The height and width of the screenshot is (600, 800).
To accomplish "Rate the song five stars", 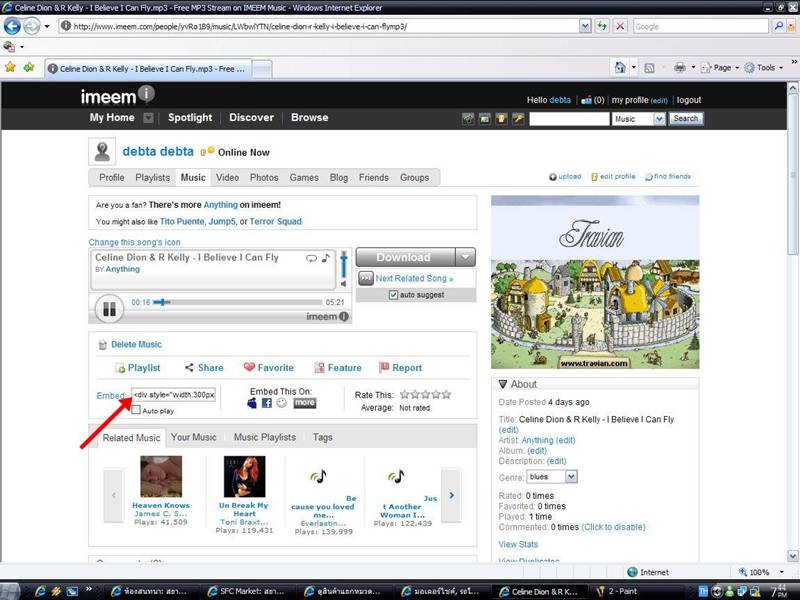I will coord(446,394).
